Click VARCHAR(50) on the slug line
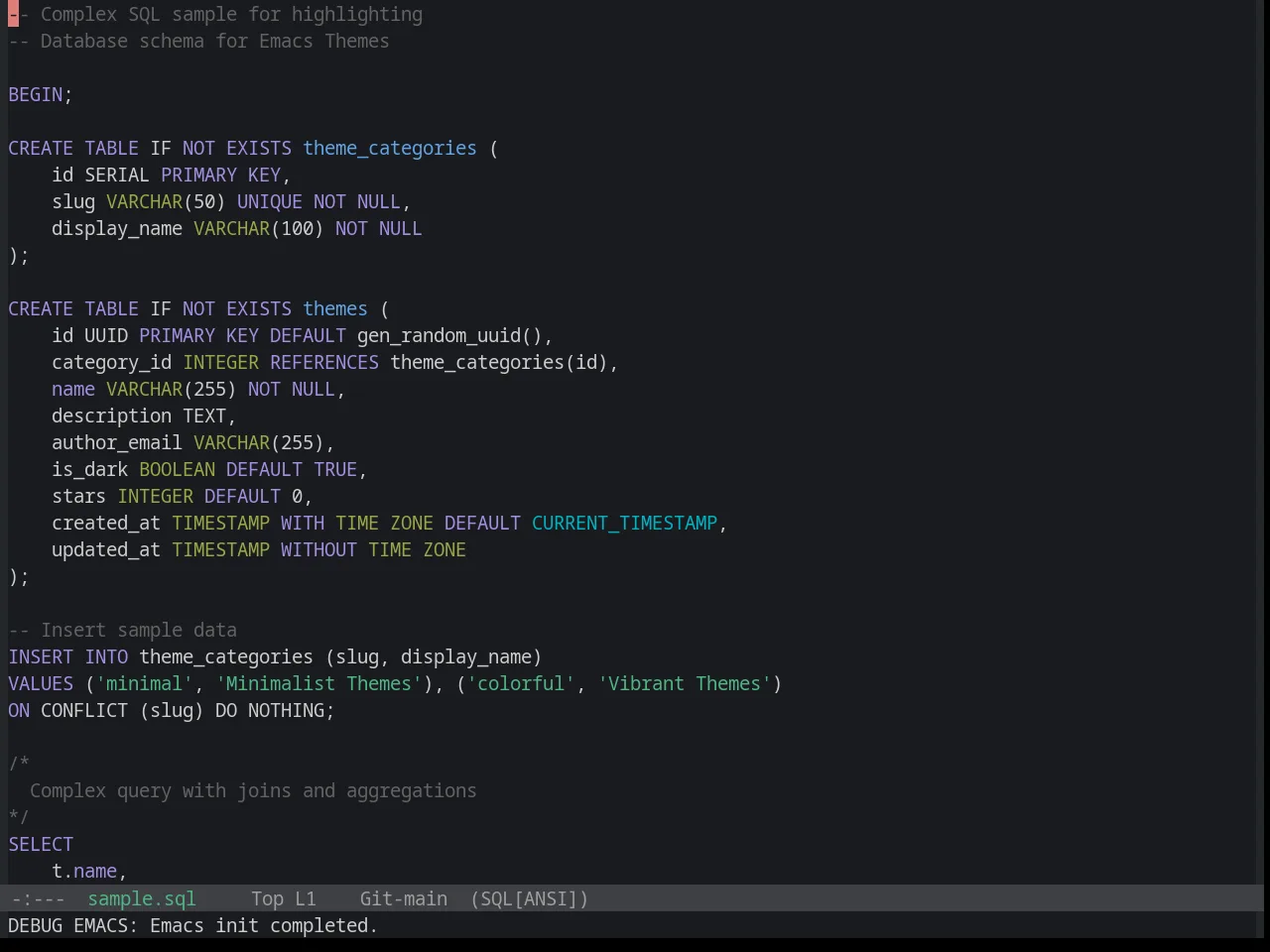The height and width of the screenshot is (952, 1270). click(166, 201)
